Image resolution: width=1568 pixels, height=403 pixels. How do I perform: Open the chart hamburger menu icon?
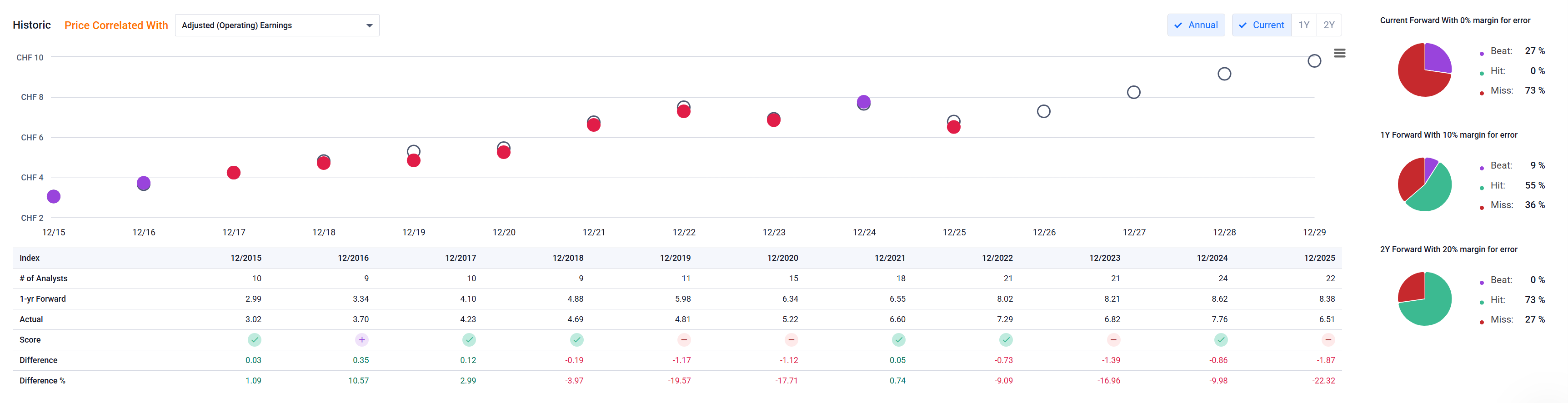1339,53
